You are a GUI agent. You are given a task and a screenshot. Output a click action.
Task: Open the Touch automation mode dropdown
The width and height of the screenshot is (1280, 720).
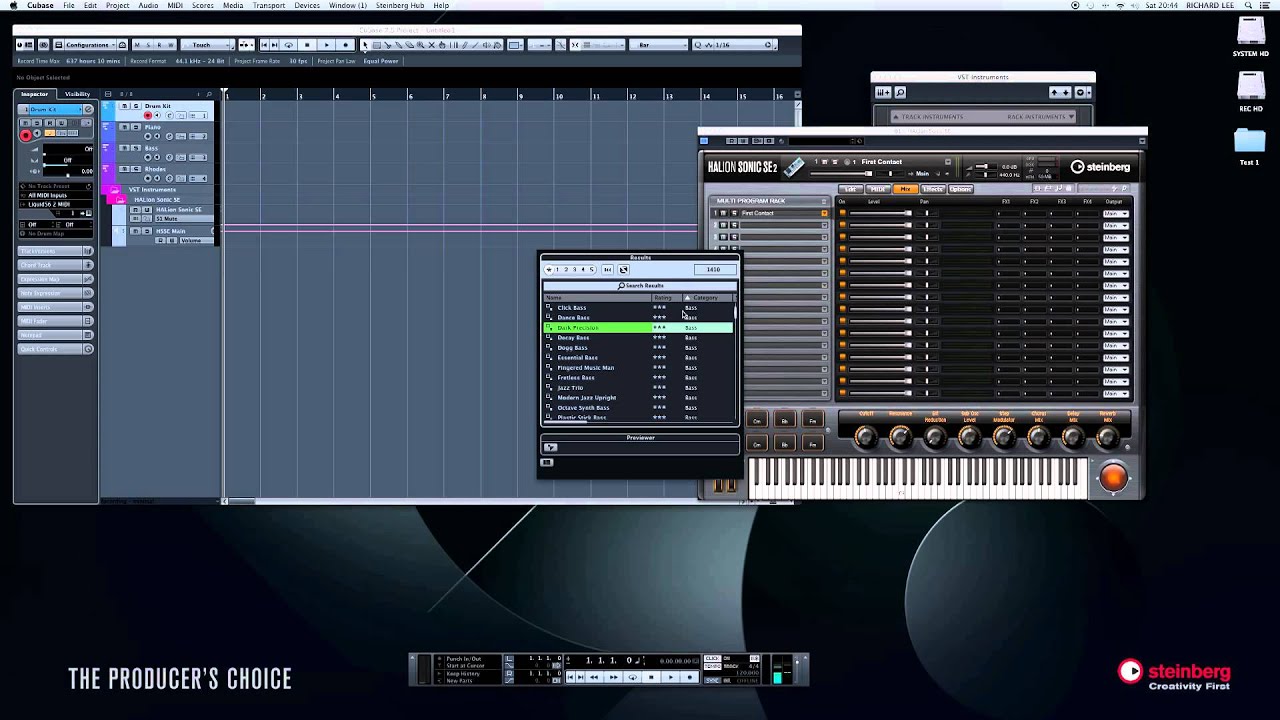pyautogui.click(x=207, y=45)
